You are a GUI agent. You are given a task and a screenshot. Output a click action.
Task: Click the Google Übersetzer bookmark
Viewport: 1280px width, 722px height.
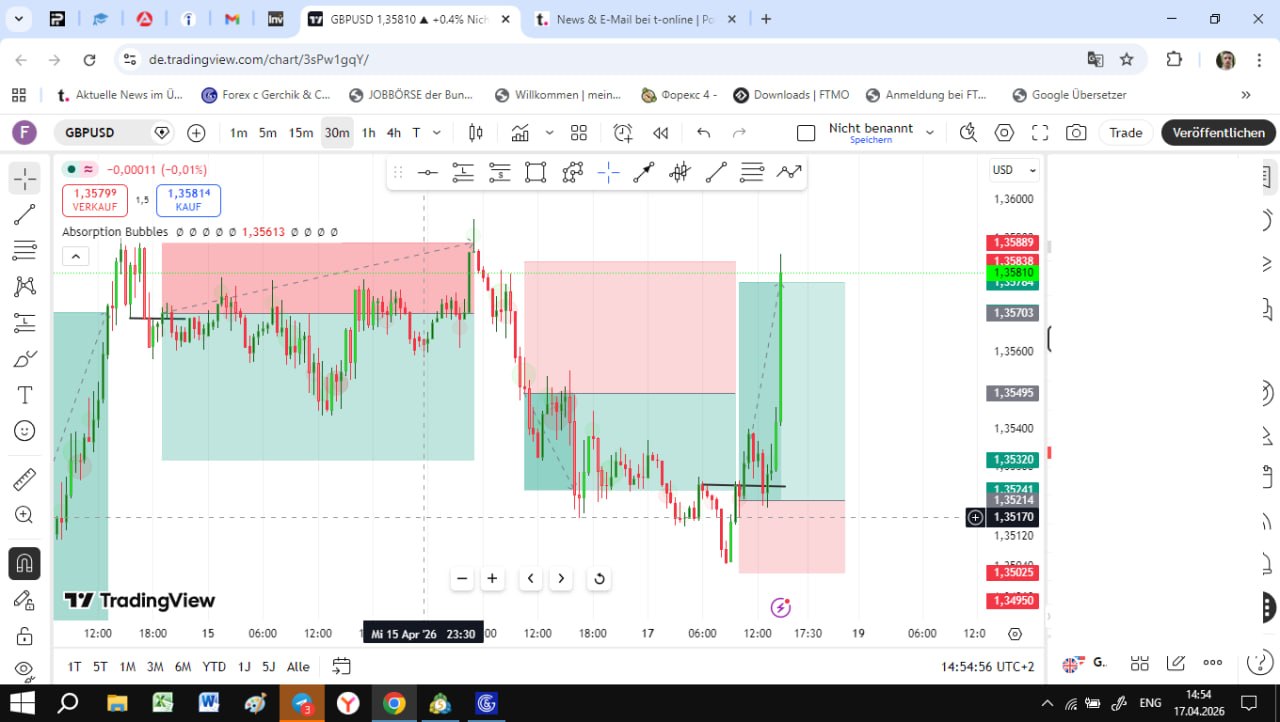[1069, 95]
